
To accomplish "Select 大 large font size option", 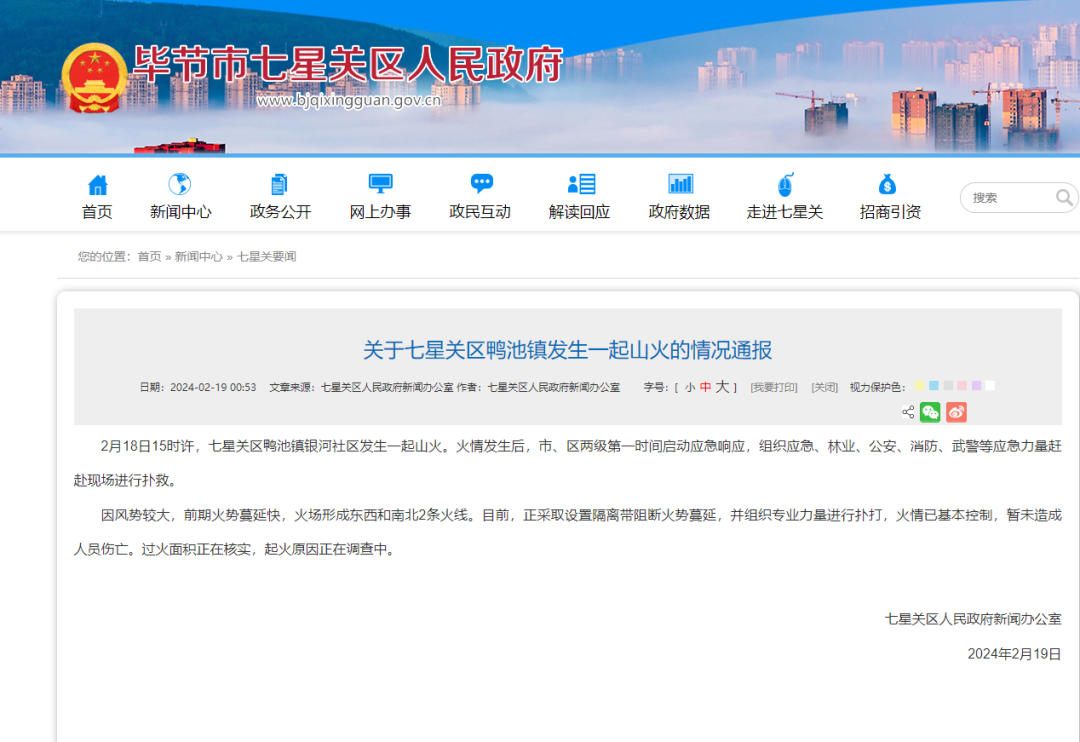I will coord(723,386).
